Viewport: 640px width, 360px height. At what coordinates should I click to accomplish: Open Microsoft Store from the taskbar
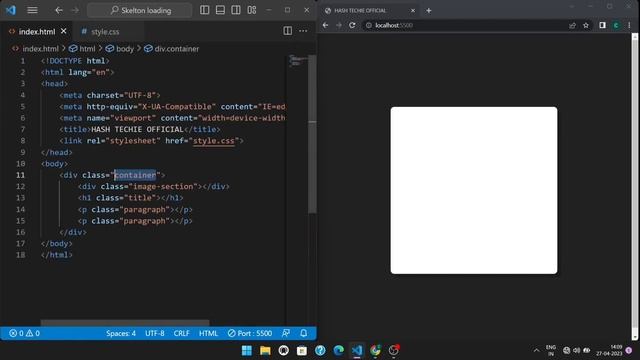pos(302,350)
